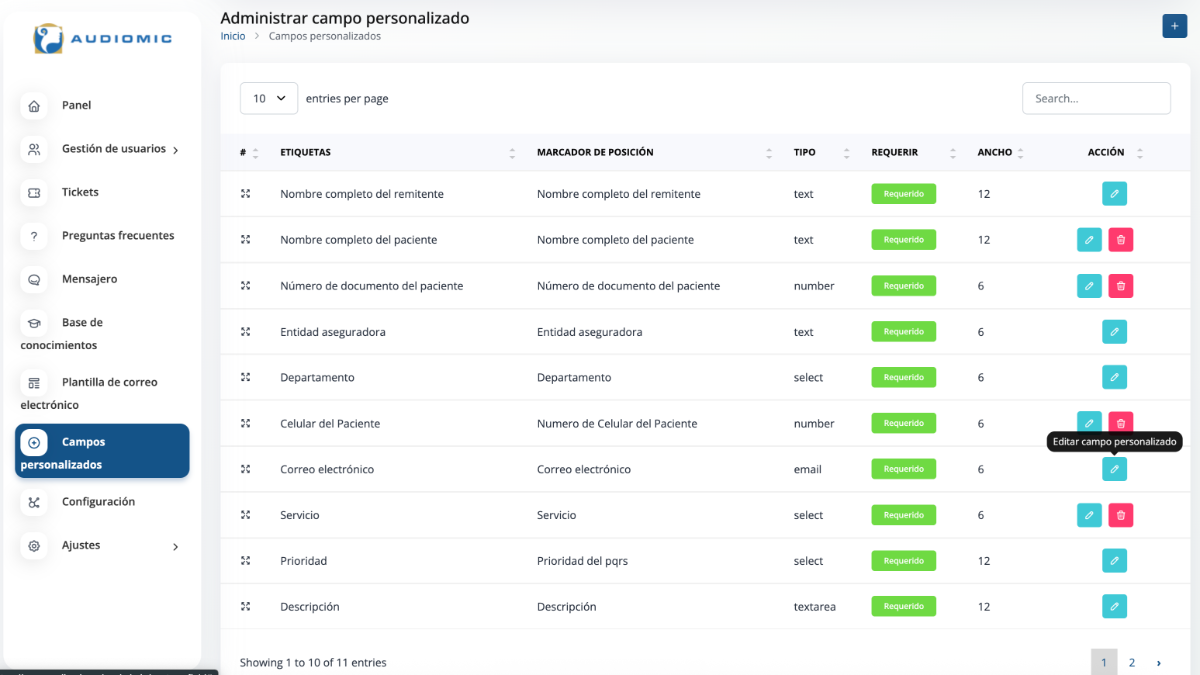Go to Preguntas frecuentes in sidebar
Viewport: 1200px width, 675px height.
(x=117, y=236)
